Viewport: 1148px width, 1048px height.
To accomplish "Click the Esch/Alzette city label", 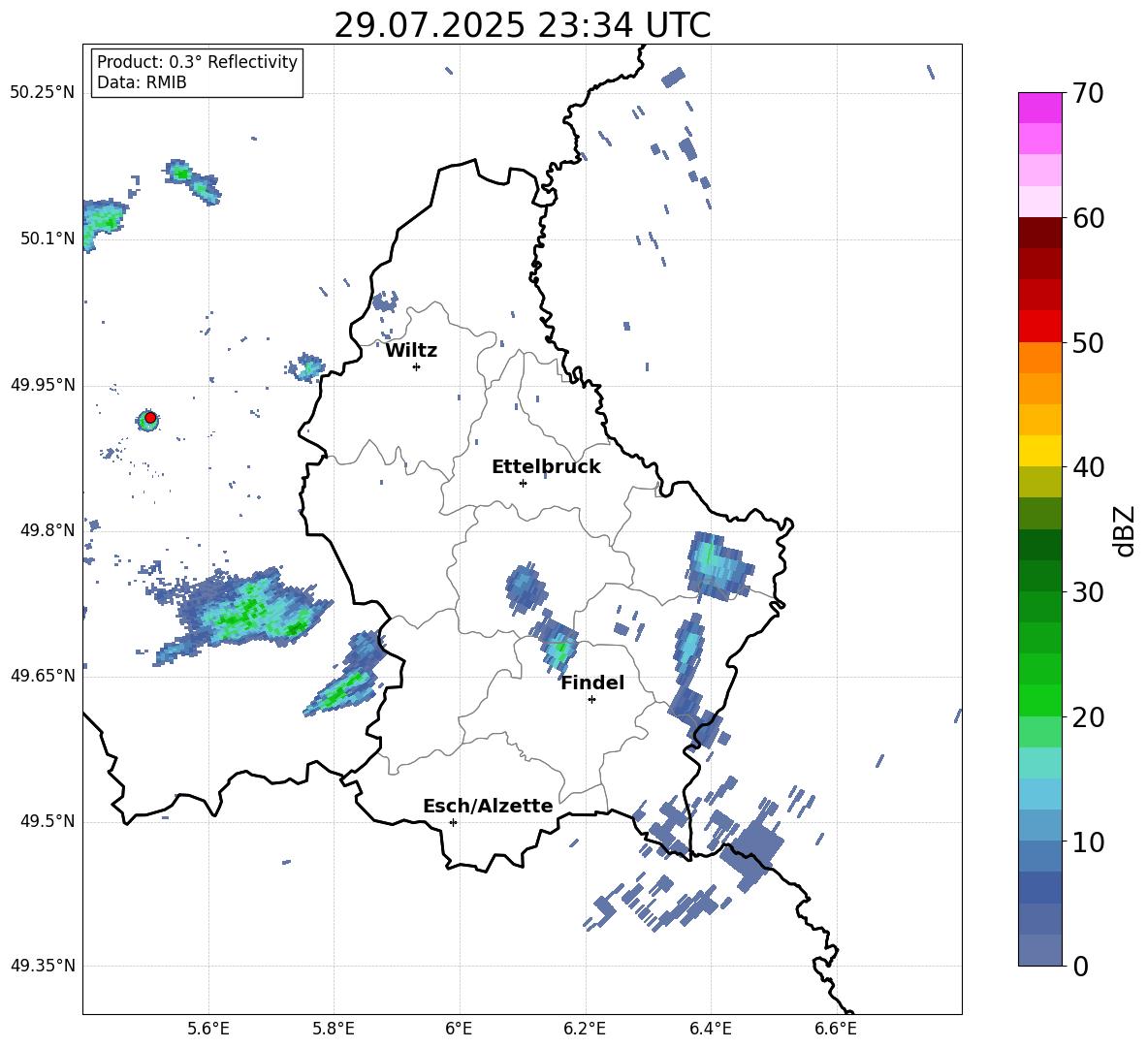I will click(488, 806).
